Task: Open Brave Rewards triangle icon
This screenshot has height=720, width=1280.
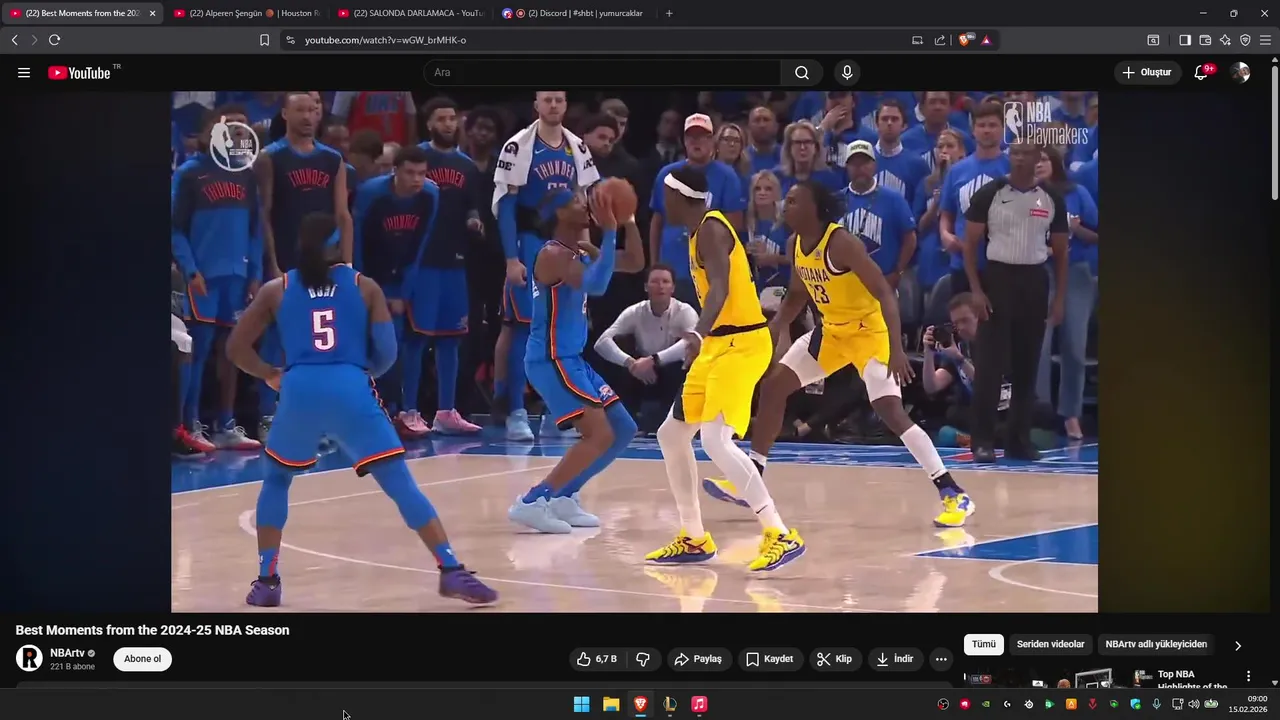Action: tap(986, 40)
